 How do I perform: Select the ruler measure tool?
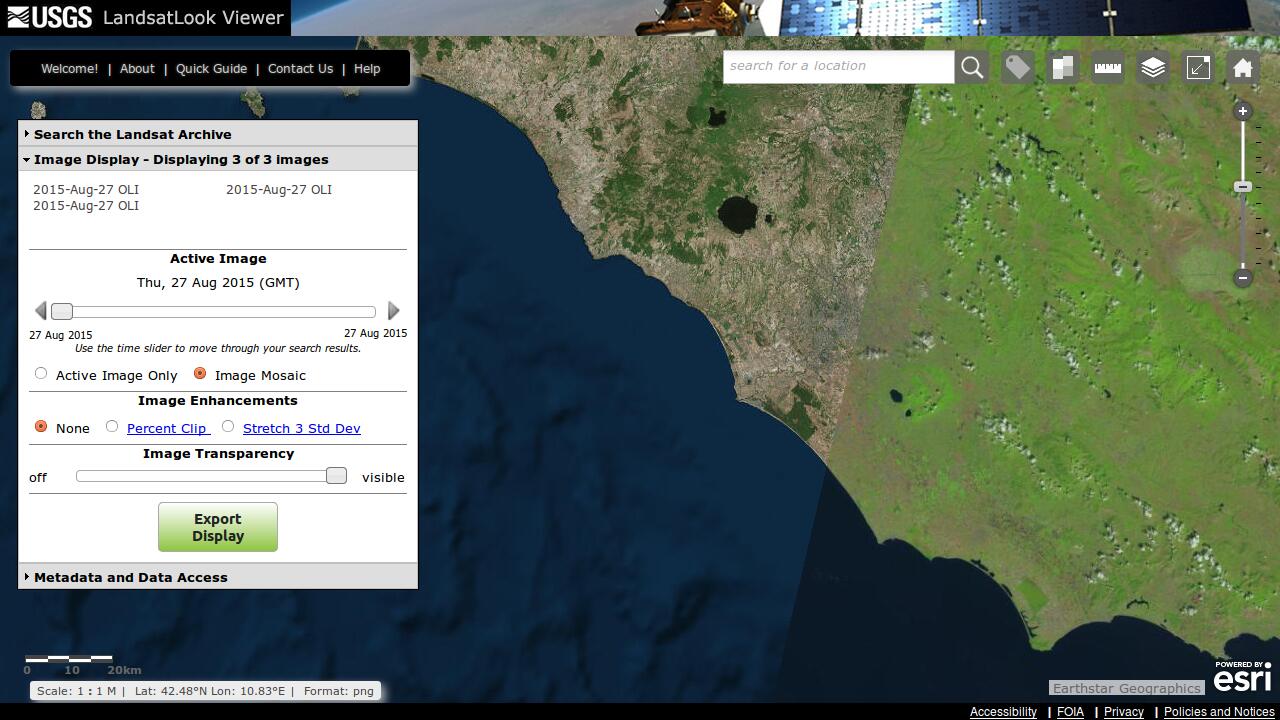point(1108,67)
